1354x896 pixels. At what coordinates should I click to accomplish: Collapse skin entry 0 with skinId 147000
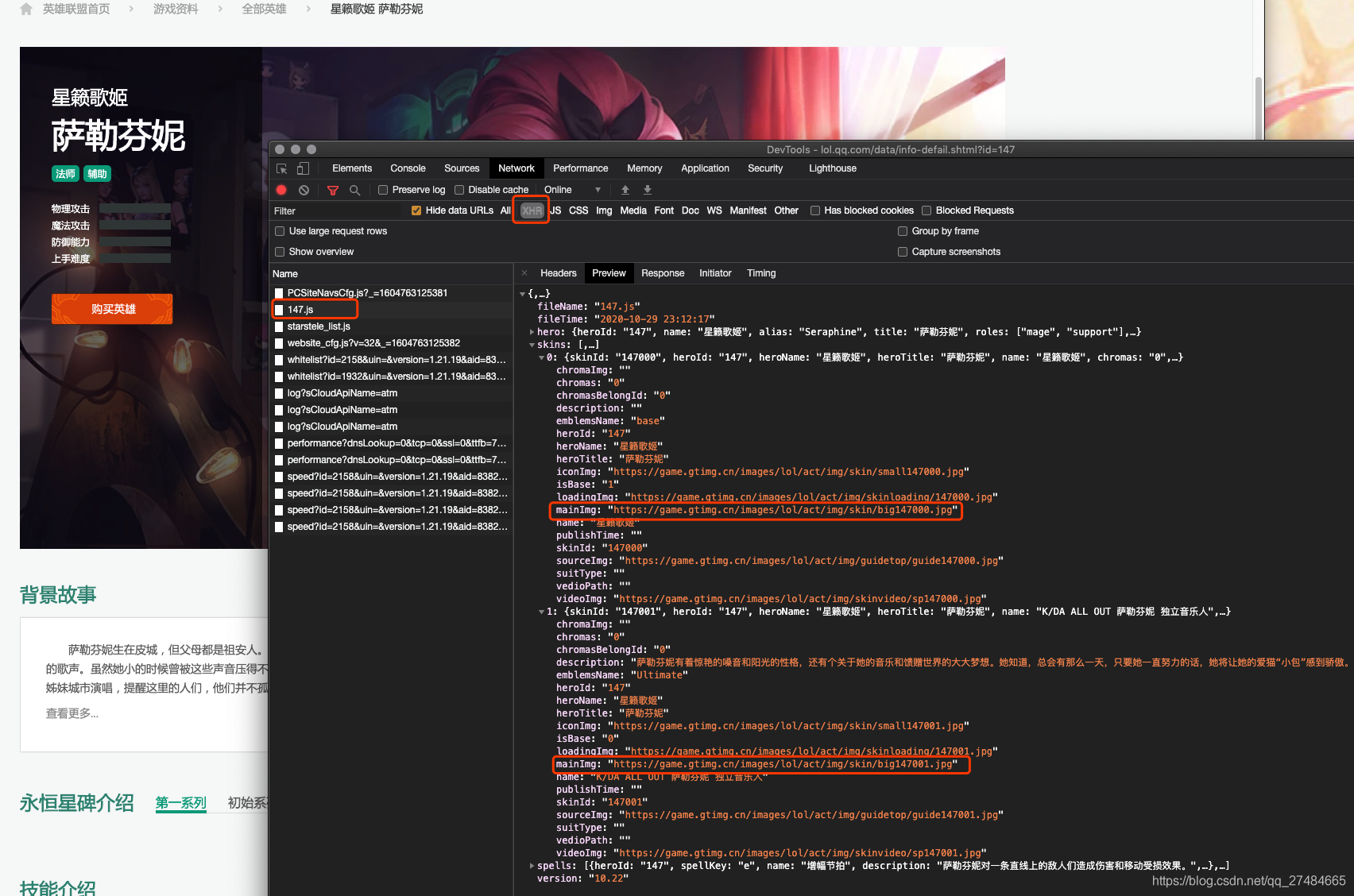pyautogui.click(x=541, y=357)
